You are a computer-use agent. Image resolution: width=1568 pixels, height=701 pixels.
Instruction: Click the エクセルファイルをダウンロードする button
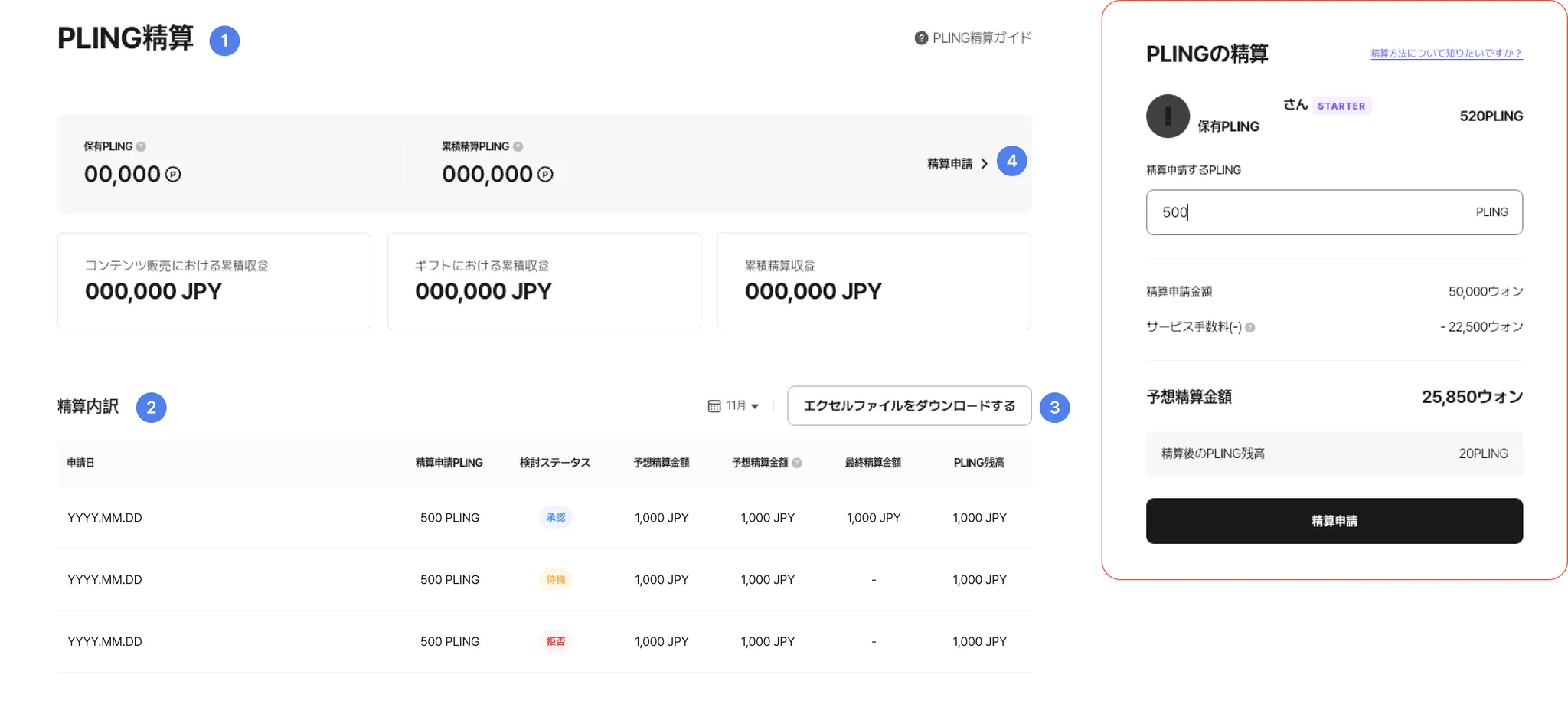pyautogui.click(x=909, y=406)
